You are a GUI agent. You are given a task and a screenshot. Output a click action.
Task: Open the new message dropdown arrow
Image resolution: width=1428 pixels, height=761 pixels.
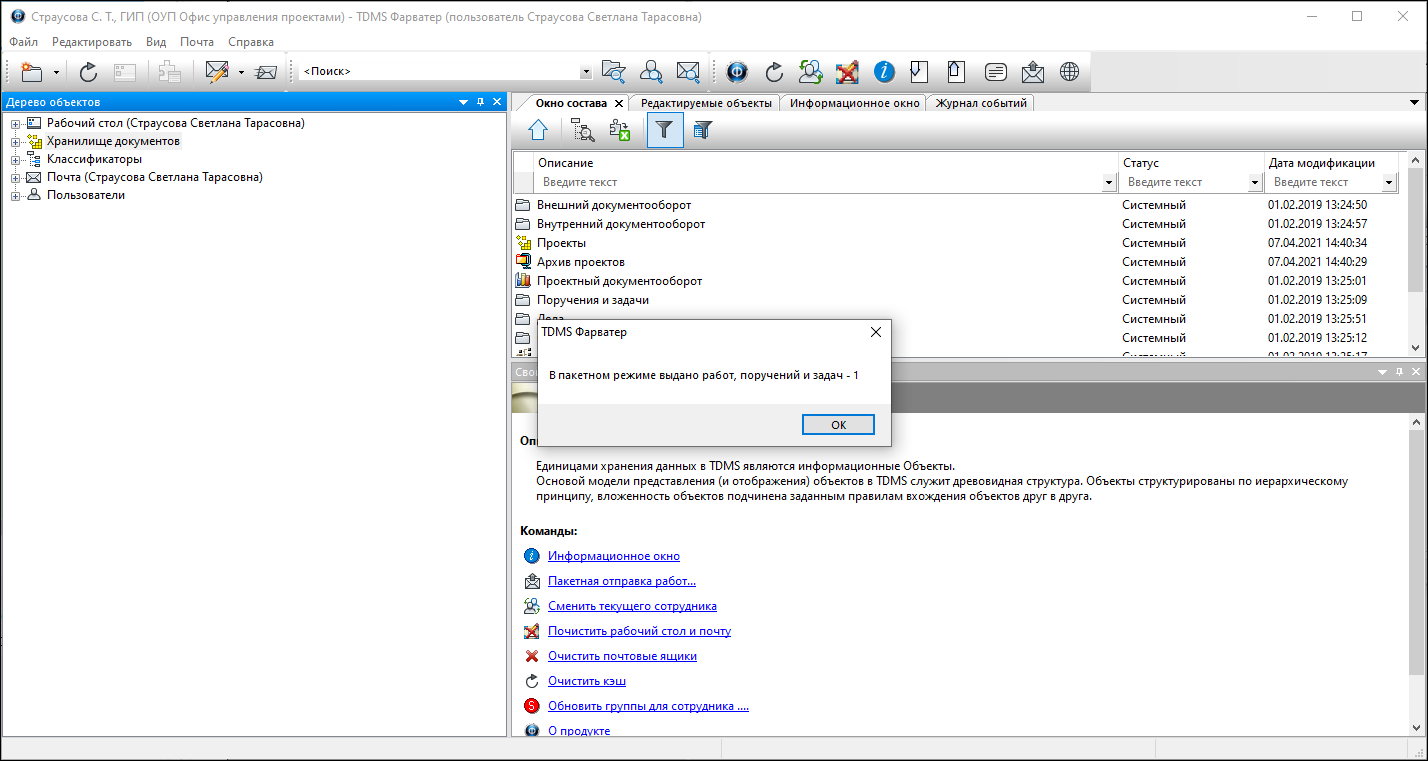pyautogui.click(x=241, y=72)
